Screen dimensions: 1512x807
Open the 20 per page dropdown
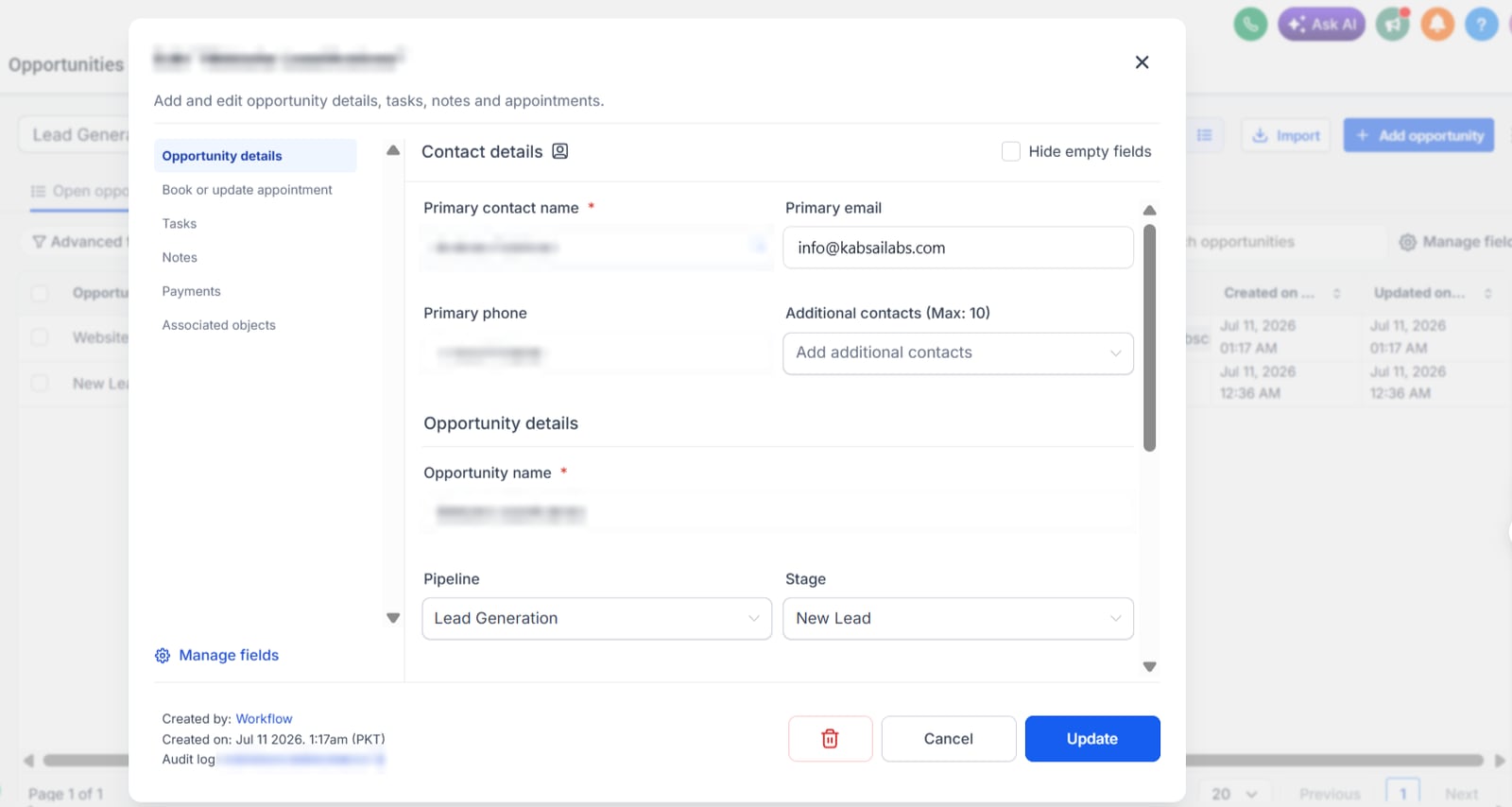point(1234,794)
